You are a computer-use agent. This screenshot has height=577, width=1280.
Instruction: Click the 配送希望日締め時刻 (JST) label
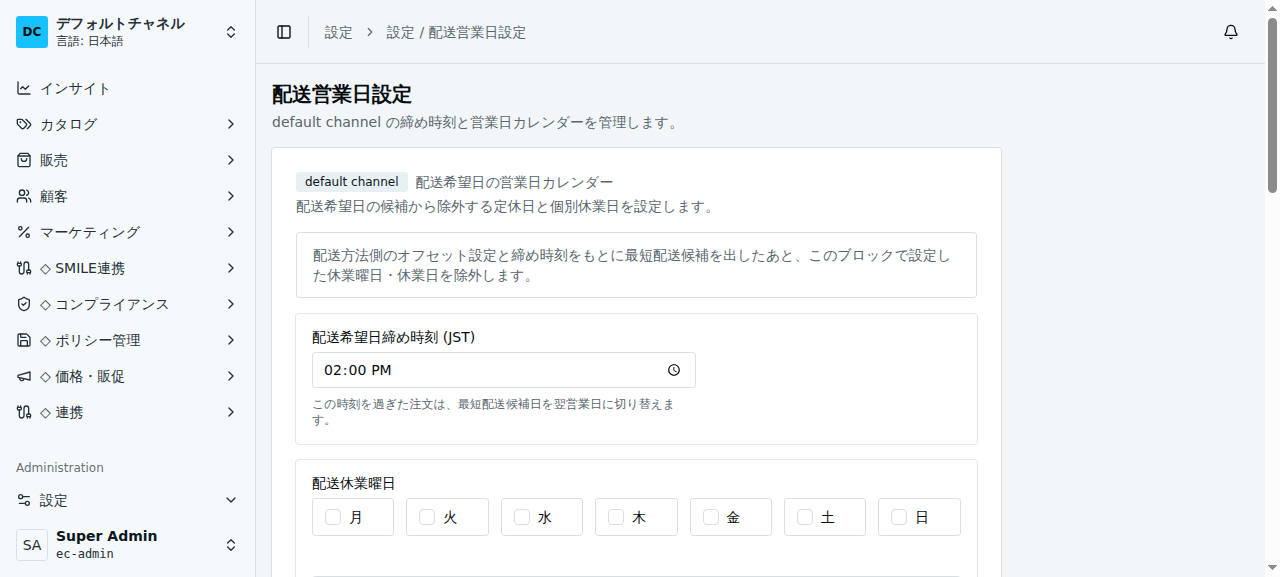(x=394, y=337)
